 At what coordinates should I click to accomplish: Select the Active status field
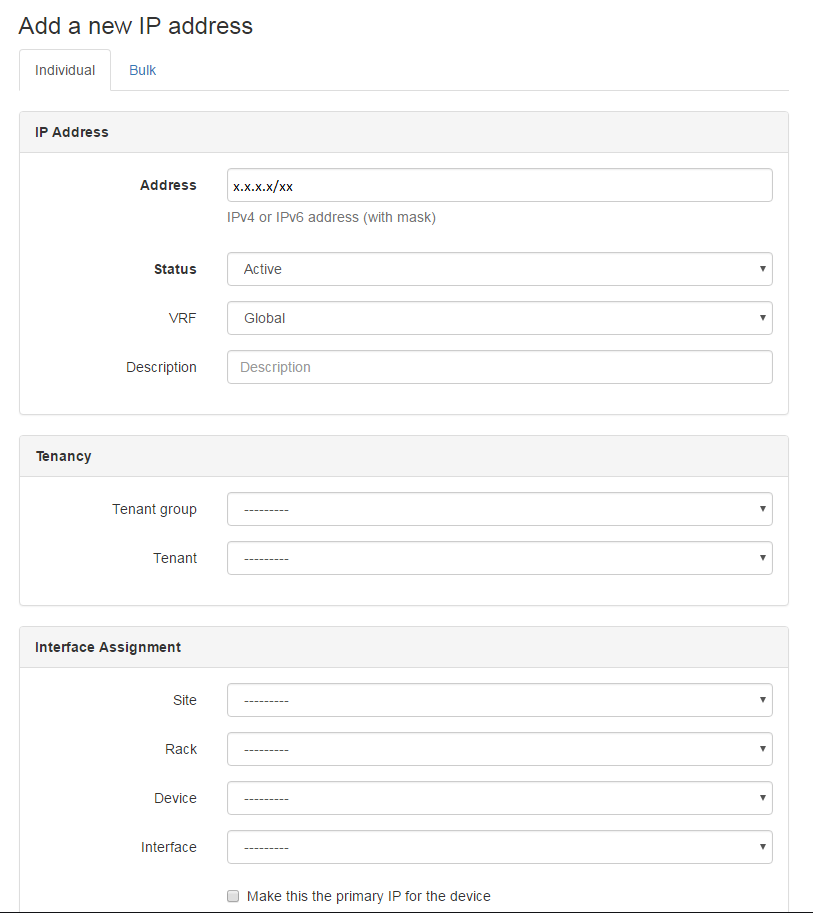[499, 269]
